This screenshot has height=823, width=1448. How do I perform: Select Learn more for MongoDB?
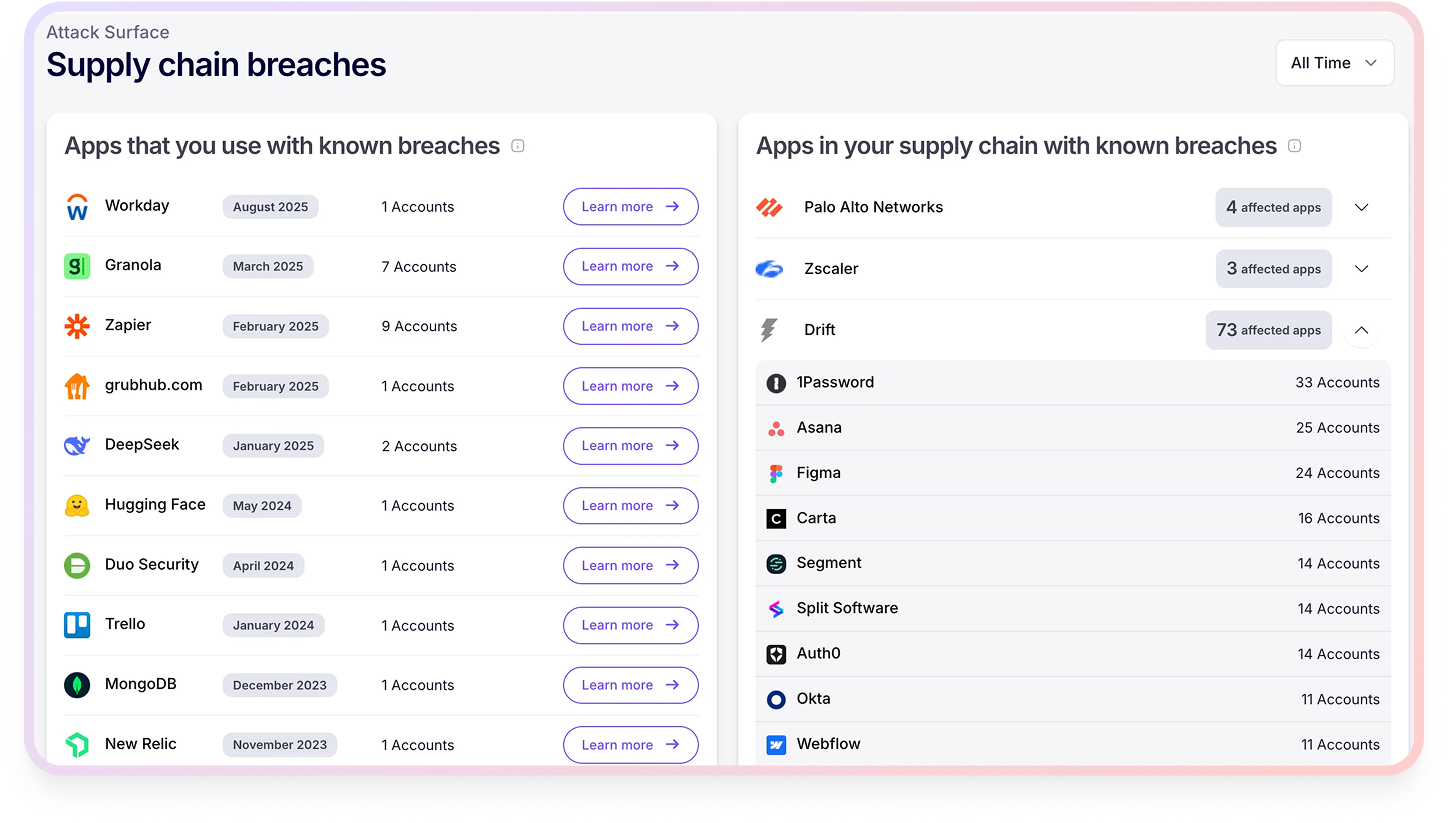631,685
